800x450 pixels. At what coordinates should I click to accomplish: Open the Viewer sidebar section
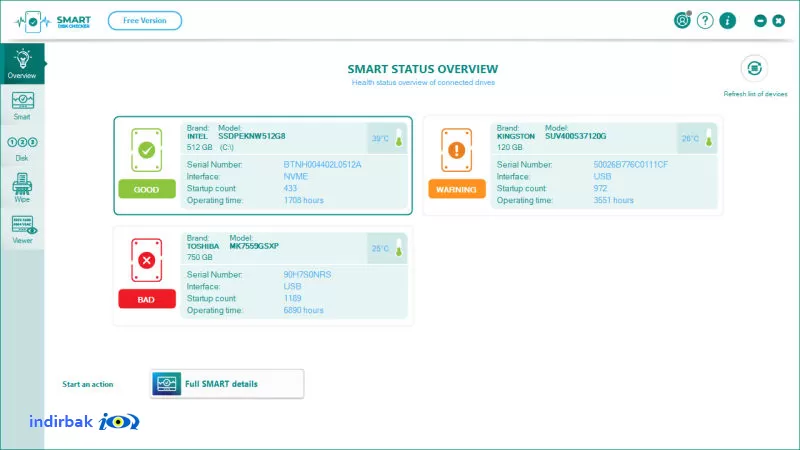pos(22,229)
